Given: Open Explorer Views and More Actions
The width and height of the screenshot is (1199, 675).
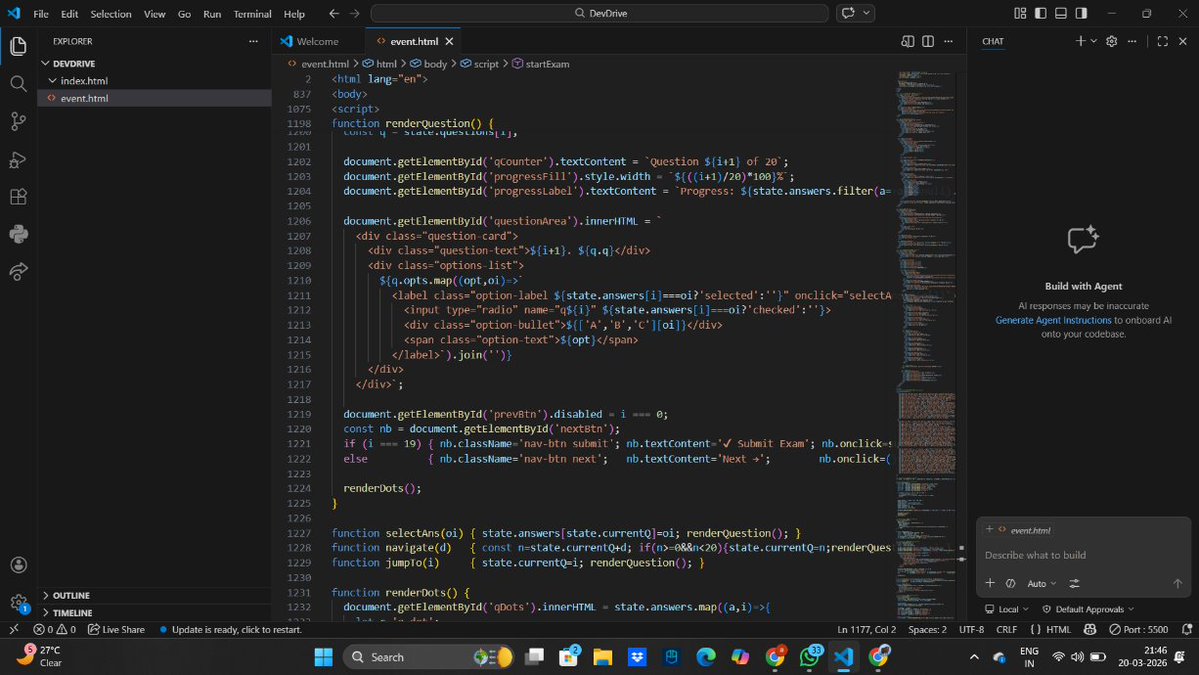Looking at the screenshot, I should 253,41.
